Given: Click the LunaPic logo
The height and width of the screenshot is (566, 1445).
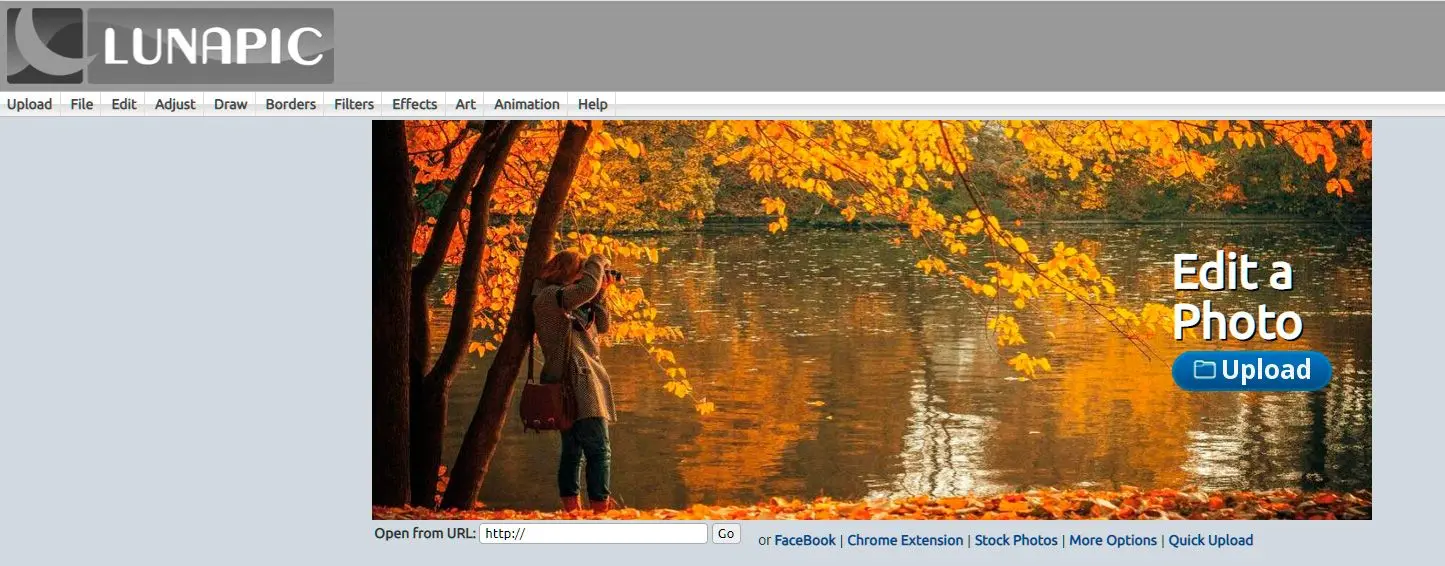Looking at the screenshot, I should [170, 46].
